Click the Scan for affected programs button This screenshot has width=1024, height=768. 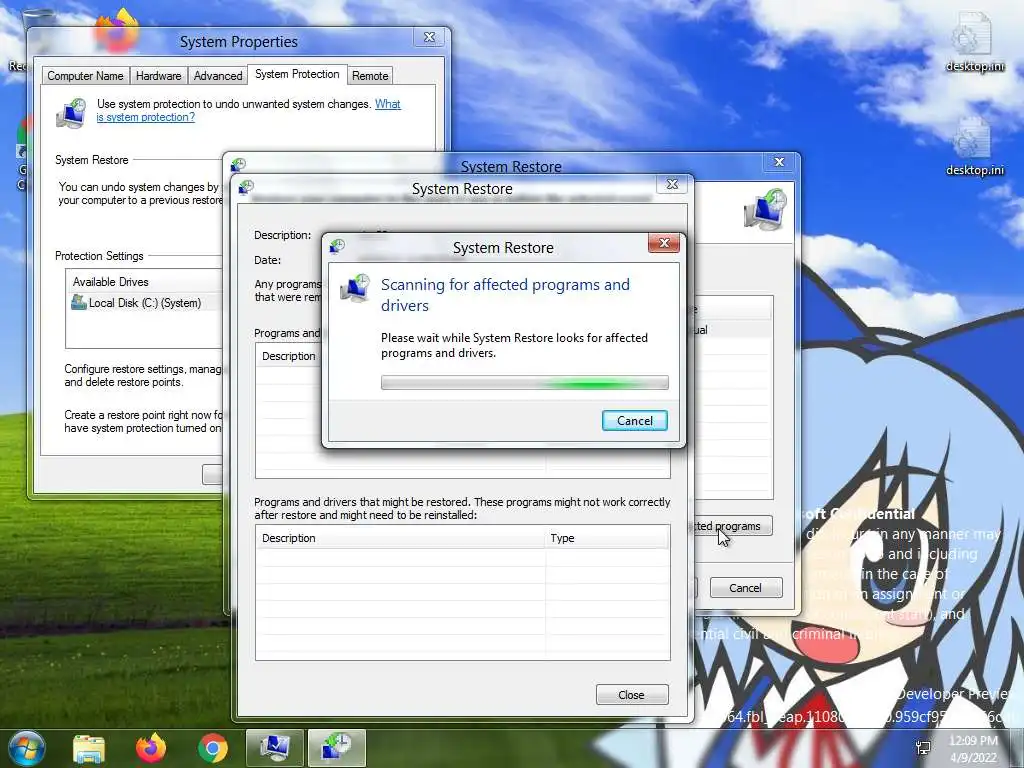click(732, 526)
